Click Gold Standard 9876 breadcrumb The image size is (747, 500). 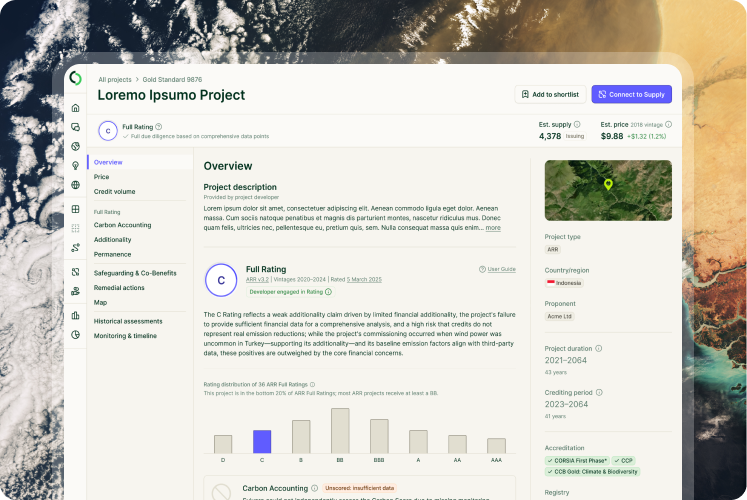tap(172, 80)
